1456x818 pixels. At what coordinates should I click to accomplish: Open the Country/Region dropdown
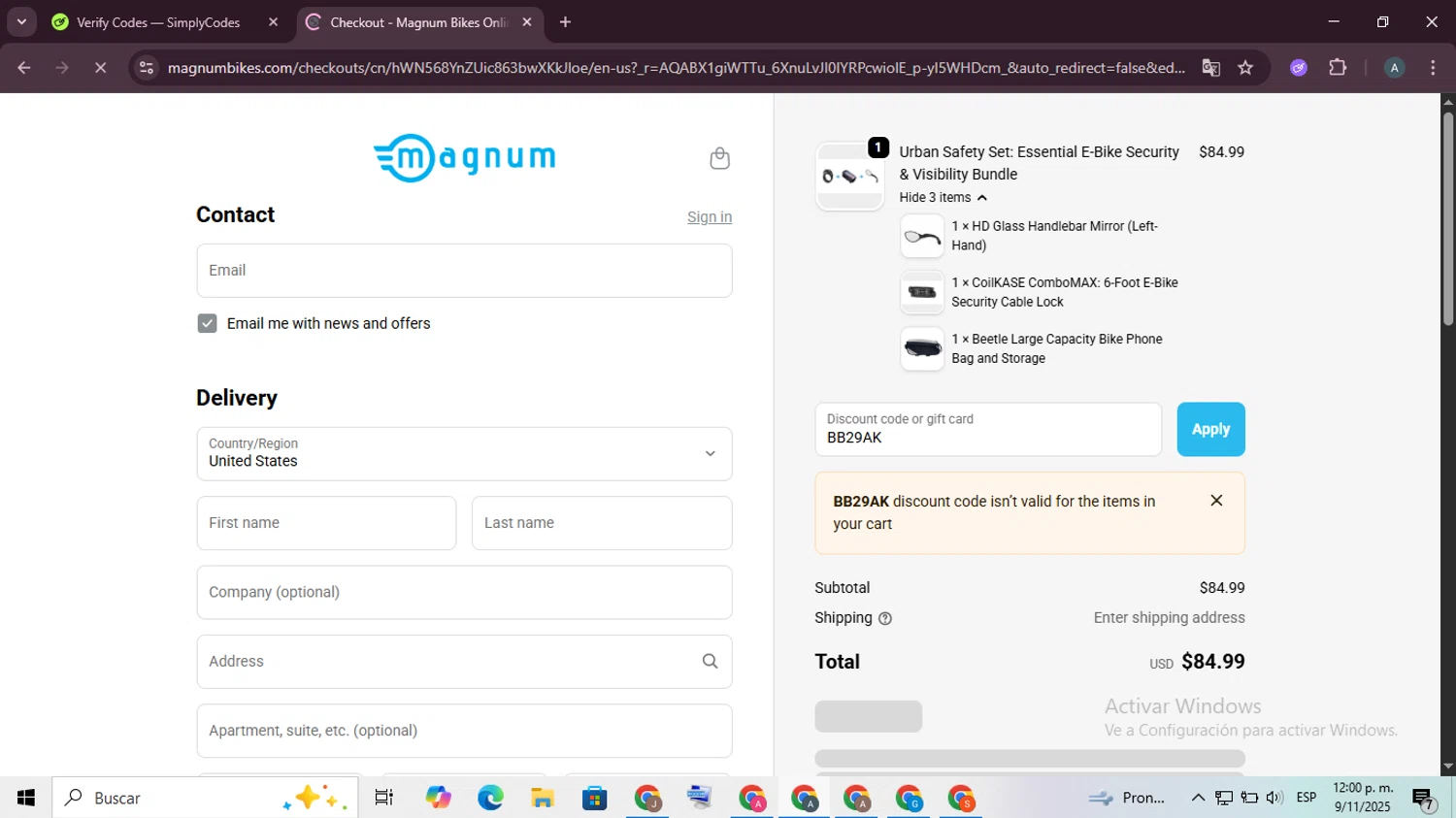click(x=464, y=454)
